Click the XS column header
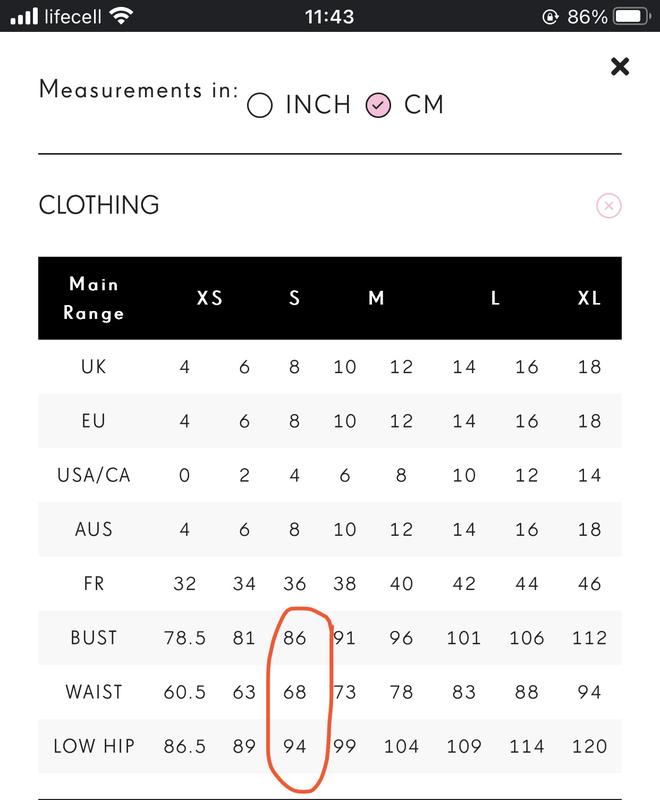This screenshot has width=660, height=800. click(210, 298)
